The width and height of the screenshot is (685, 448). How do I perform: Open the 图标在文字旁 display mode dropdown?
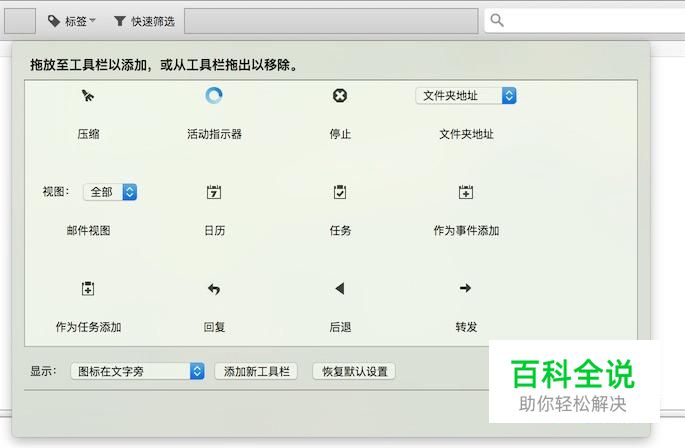pos(137,371)
